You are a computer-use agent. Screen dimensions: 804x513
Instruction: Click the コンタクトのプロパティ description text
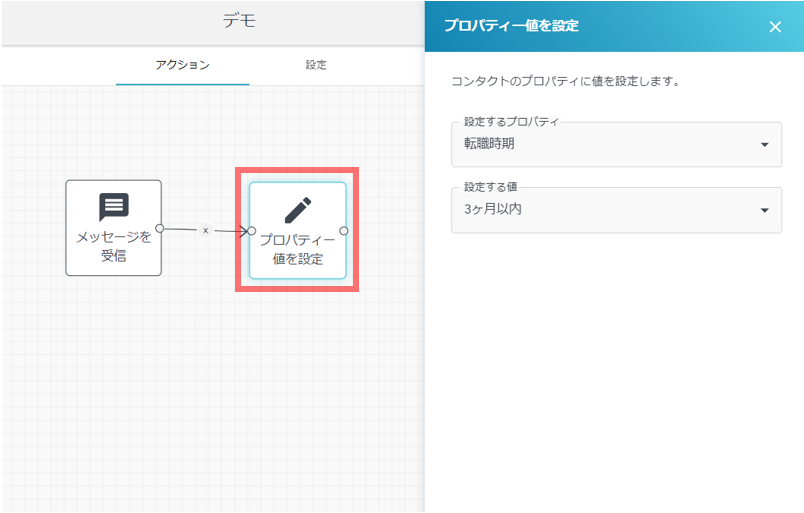[566, 81]
